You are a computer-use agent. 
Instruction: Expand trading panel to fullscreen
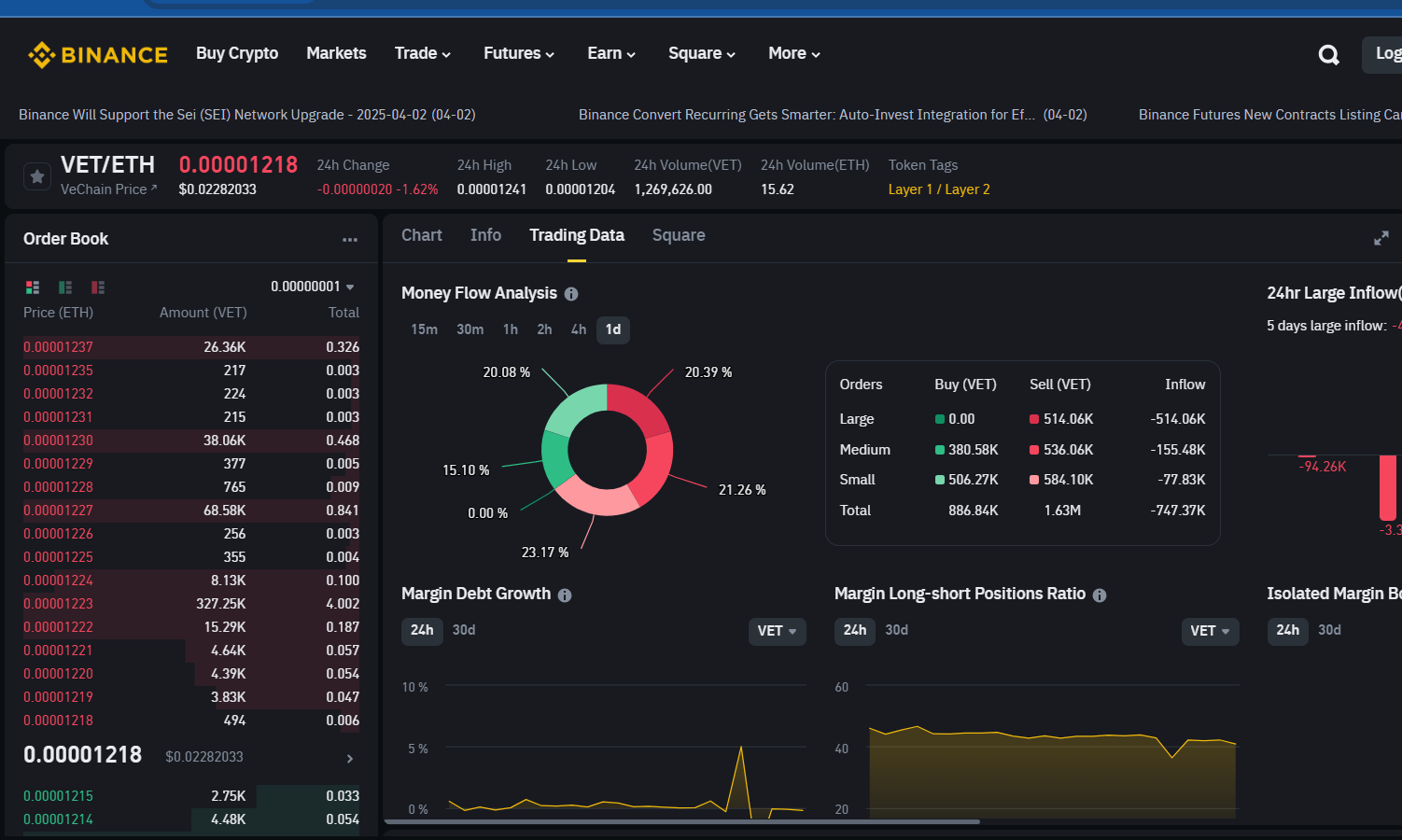pyautogui.click(x=1381, y=238)
